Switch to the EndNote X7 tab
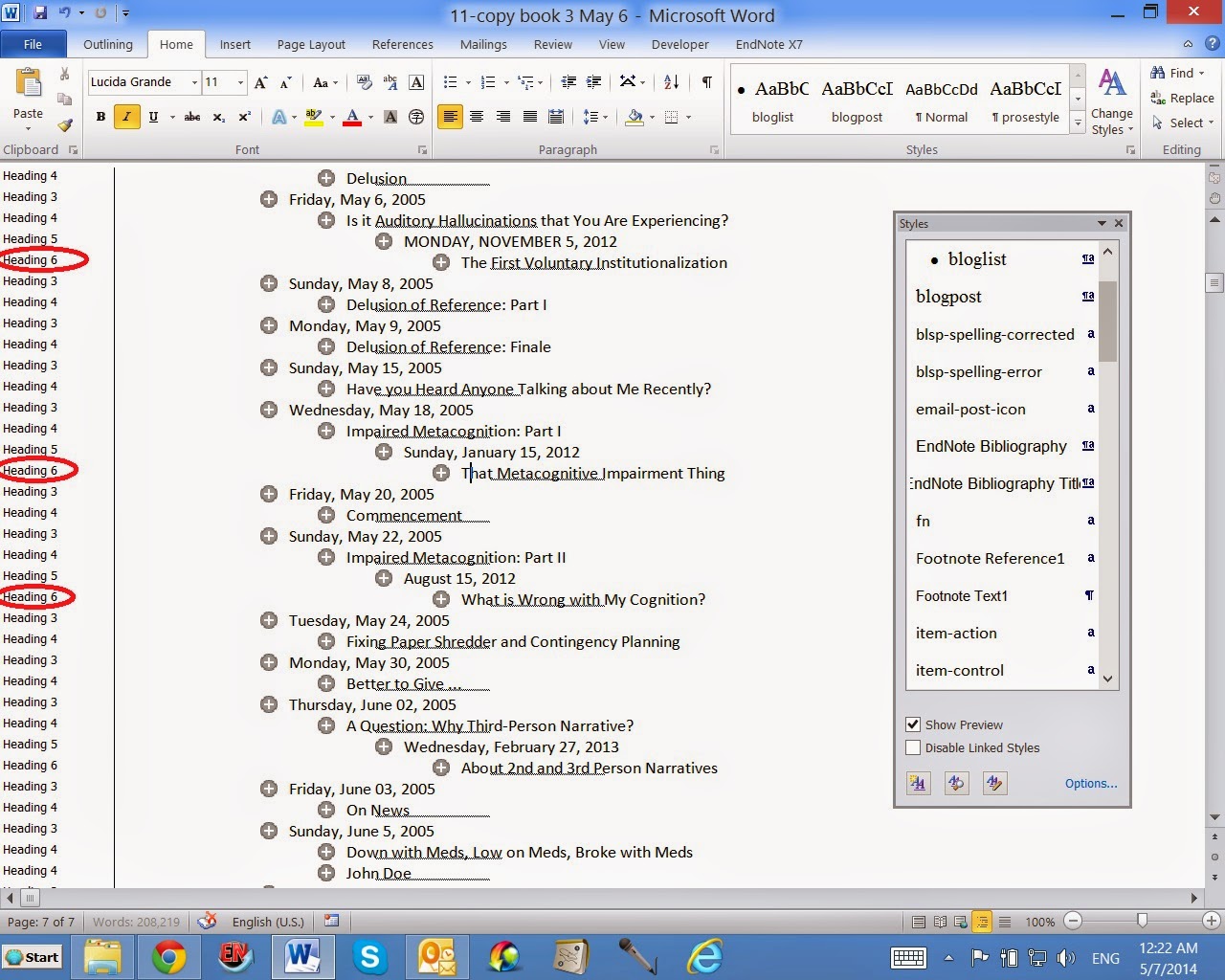The height and width of the screenshot is (980, 1225). pyautogui.click(x=769, y=44)
